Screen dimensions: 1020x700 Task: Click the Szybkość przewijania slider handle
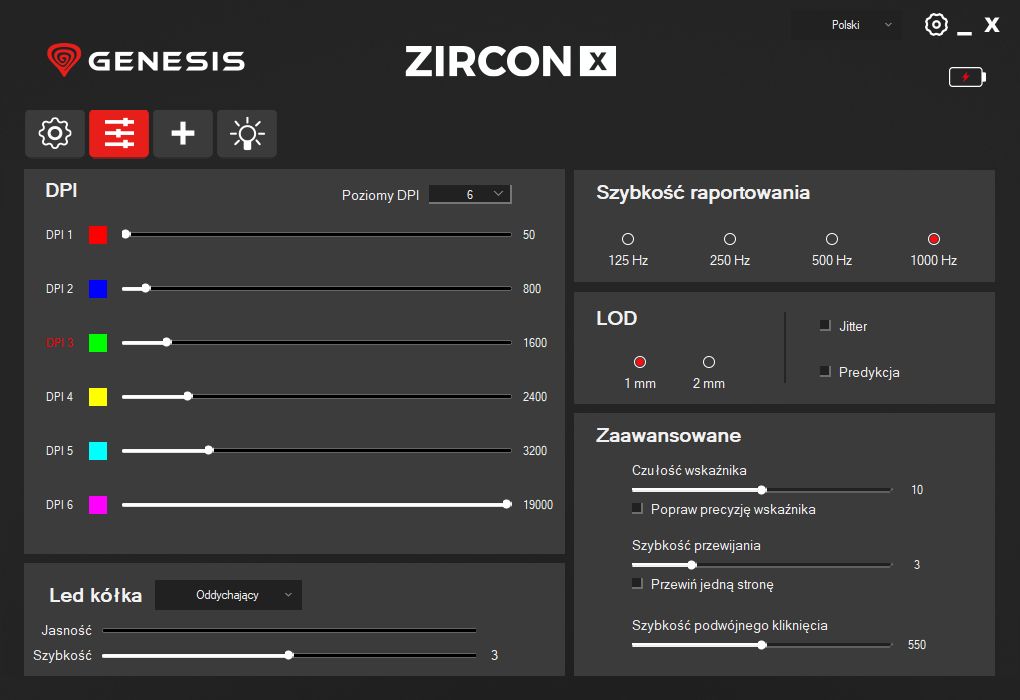tap(692, 565)
